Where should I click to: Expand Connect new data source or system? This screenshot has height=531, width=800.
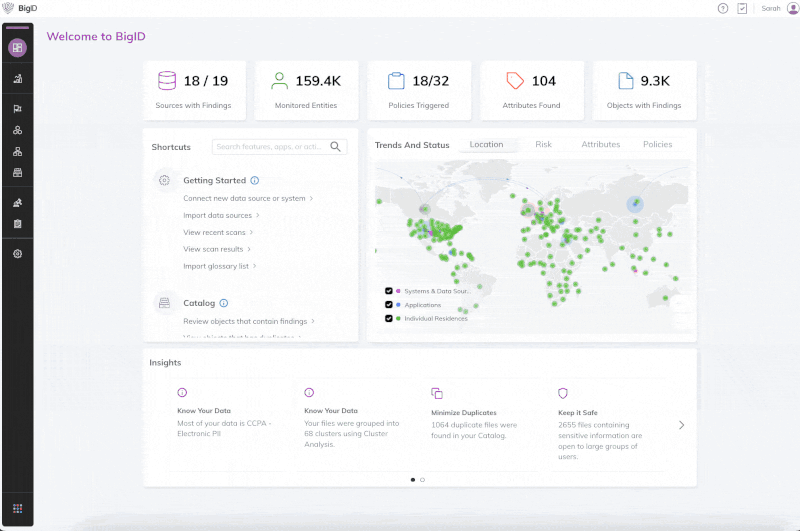(x=247, y=198)
